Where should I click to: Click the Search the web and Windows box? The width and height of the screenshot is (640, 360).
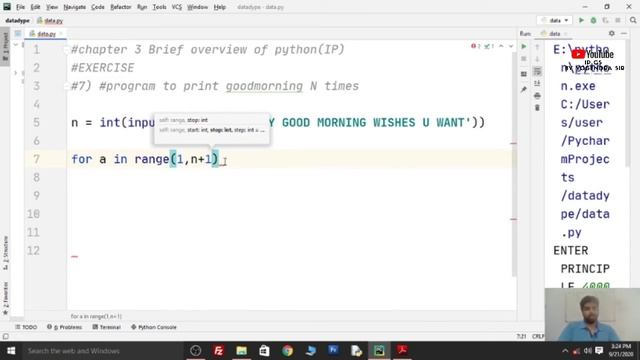coord(102,351)
